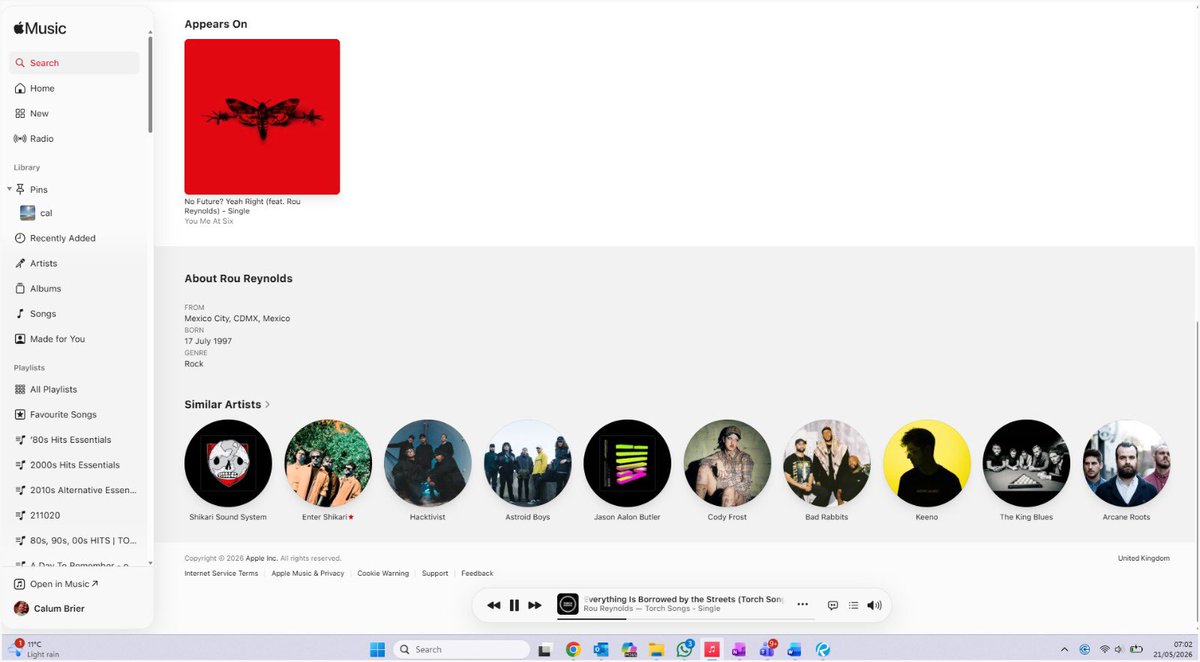The image size is (1200, 662).
Task: Click the All Playlists grid icon
Action: (20, 389)
